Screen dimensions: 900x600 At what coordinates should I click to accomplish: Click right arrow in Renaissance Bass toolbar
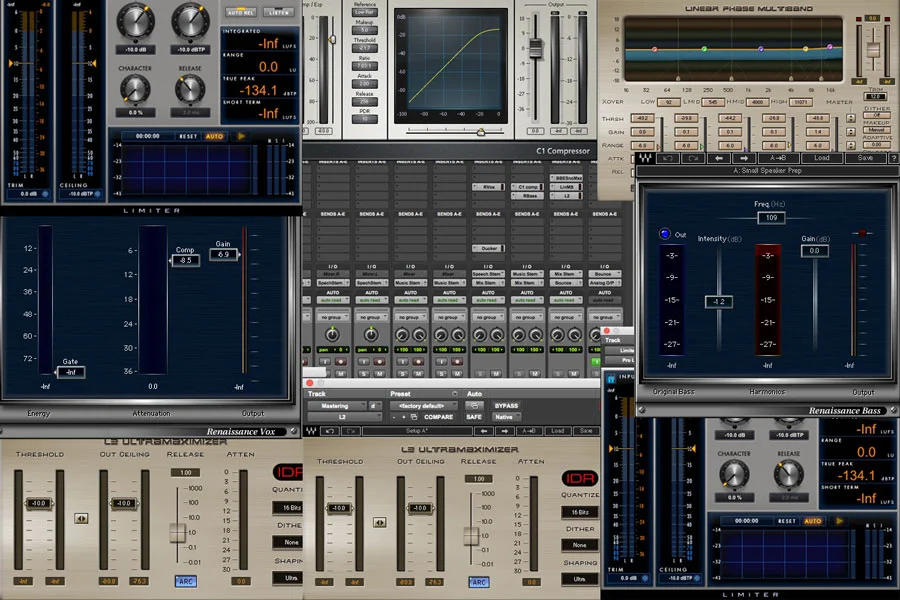[x=744, y=158]
